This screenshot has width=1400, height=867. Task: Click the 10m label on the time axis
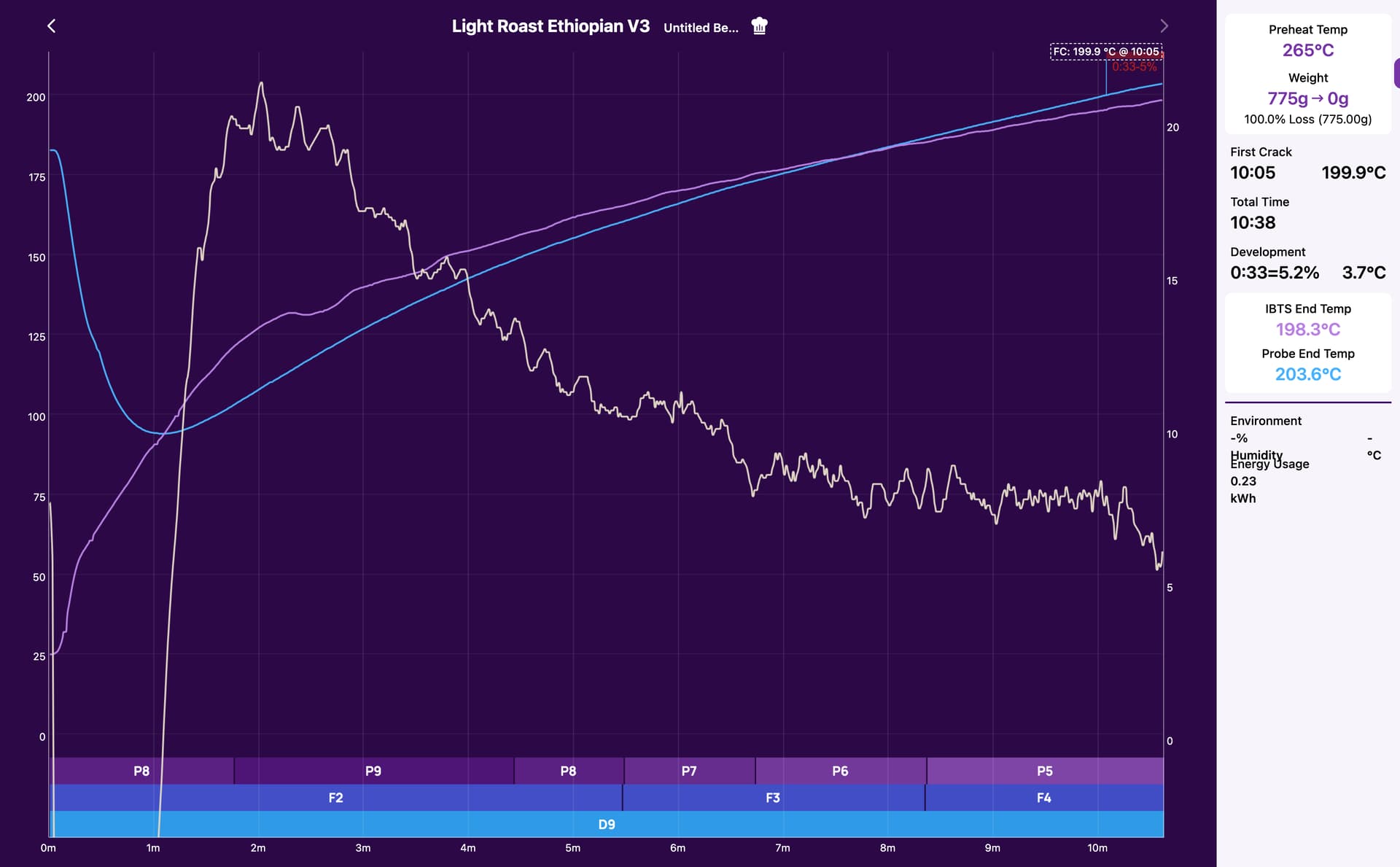pyautogui.click(x=1097, y=848)
